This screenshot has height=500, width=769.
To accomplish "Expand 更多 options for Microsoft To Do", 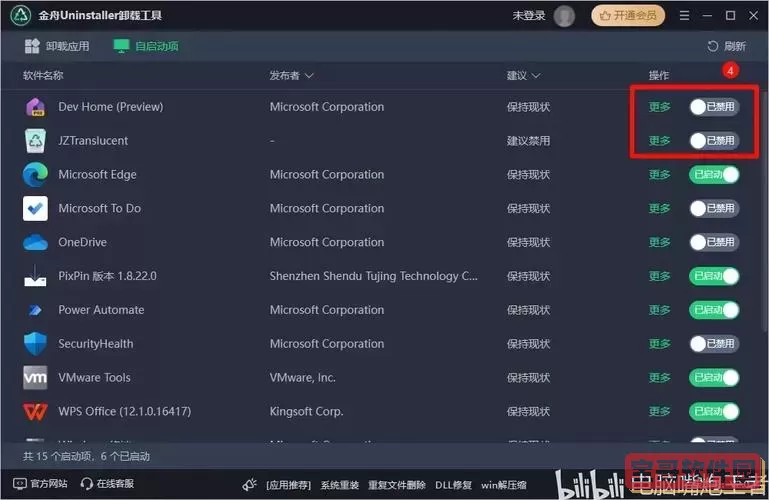I will [660, 208].
